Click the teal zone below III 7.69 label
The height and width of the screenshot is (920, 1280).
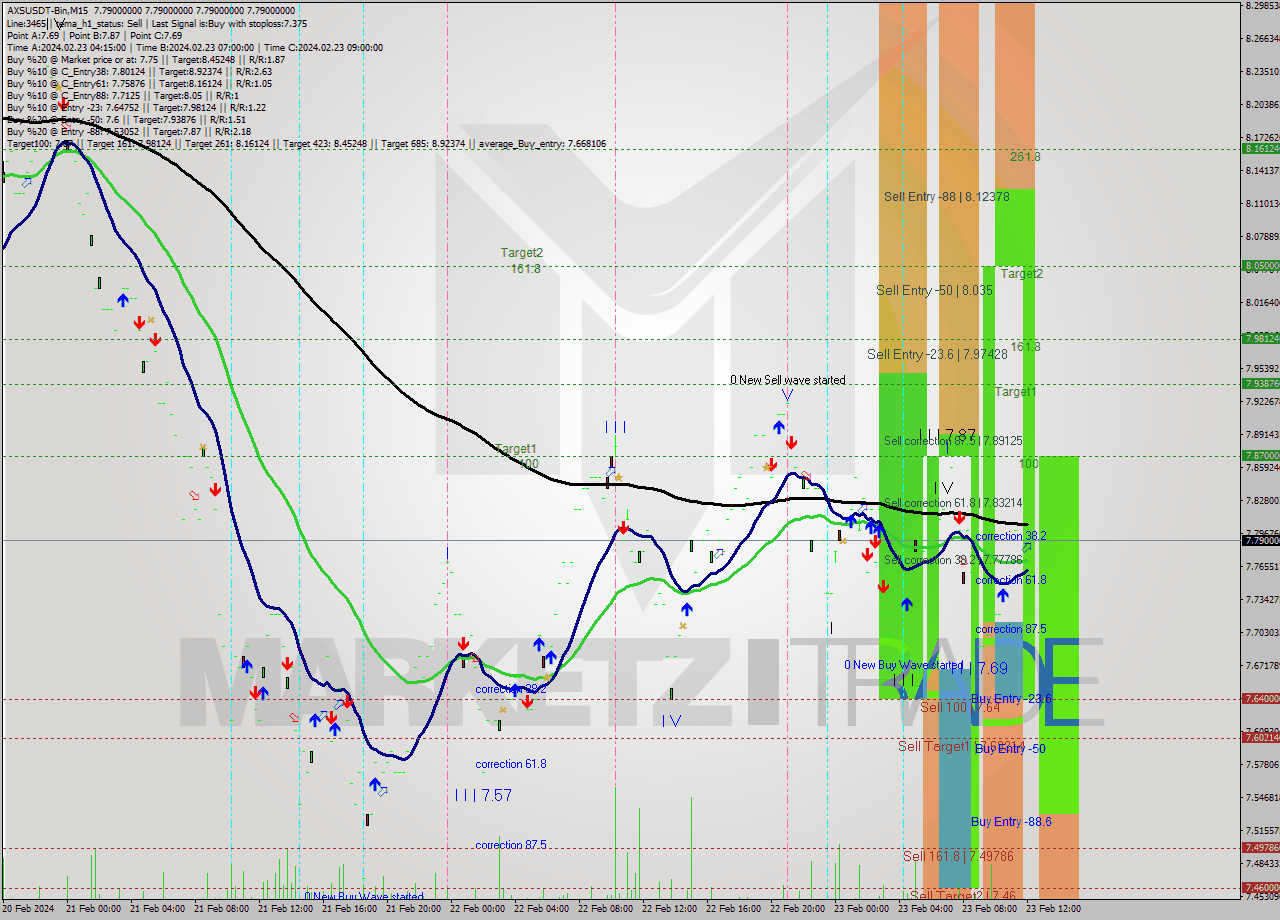point(955,780)
